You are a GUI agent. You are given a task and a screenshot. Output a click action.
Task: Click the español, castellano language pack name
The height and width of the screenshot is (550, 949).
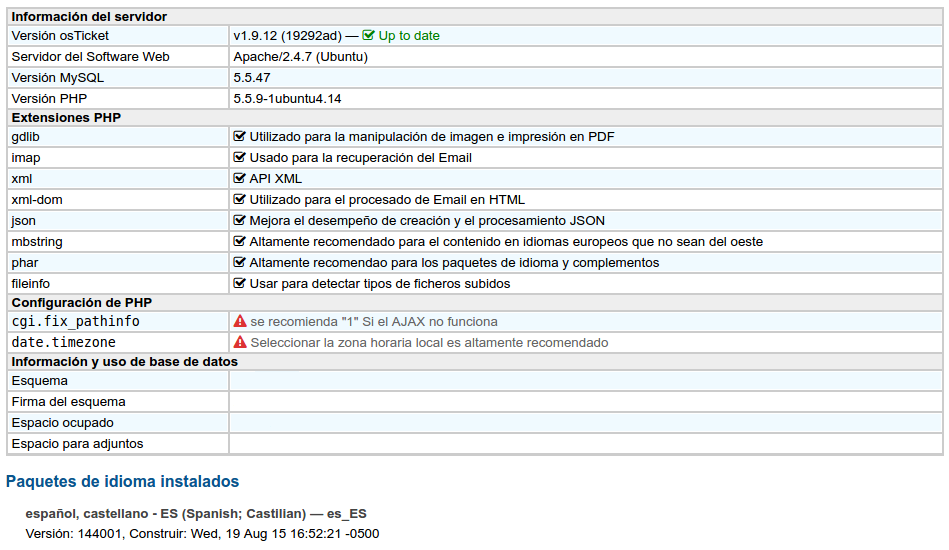pos(196,514)
